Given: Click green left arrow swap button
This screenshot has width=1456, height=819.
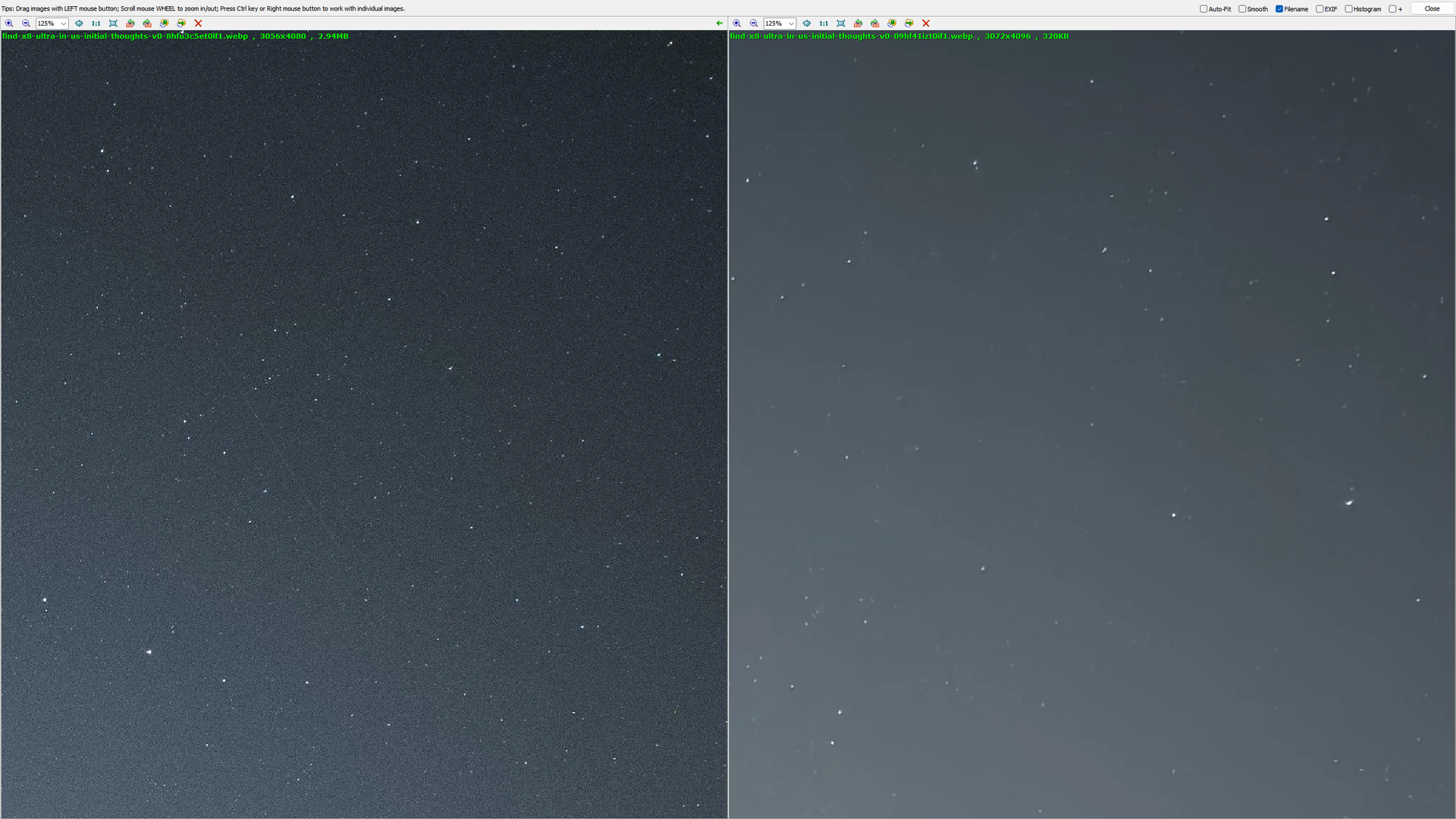Looking at the screenshot, I should (x=719, y=24).
